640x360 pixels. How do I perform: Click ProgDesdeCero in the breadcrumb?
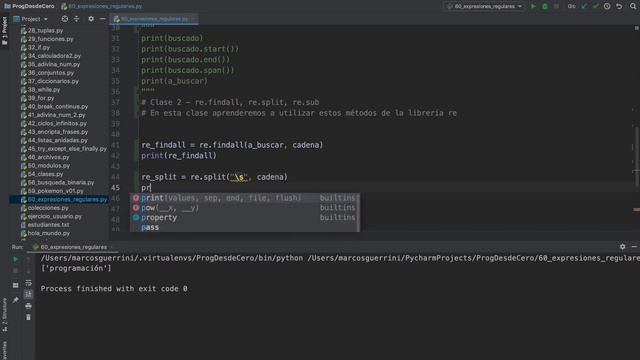click(29, 6)
